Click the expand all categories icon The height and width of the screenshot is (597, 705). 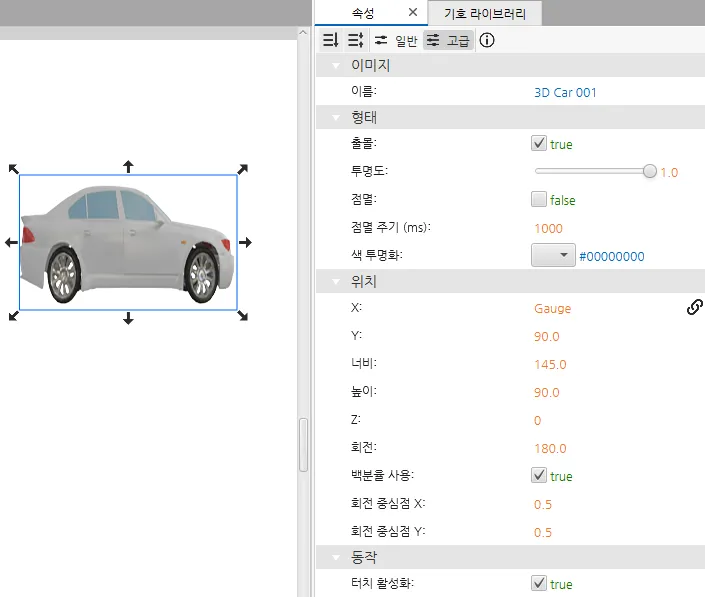coord(355,40)
